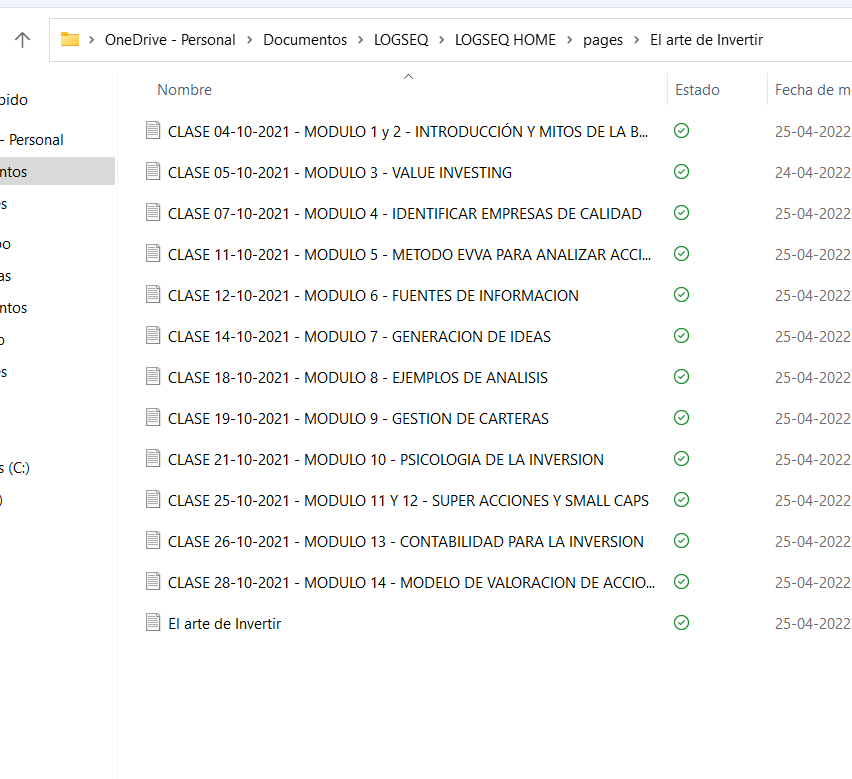Expand chevron after OneDrive - Personal breadcrumb
The image size is (852, 779).
pyautogui.click(x=249, y=40)
